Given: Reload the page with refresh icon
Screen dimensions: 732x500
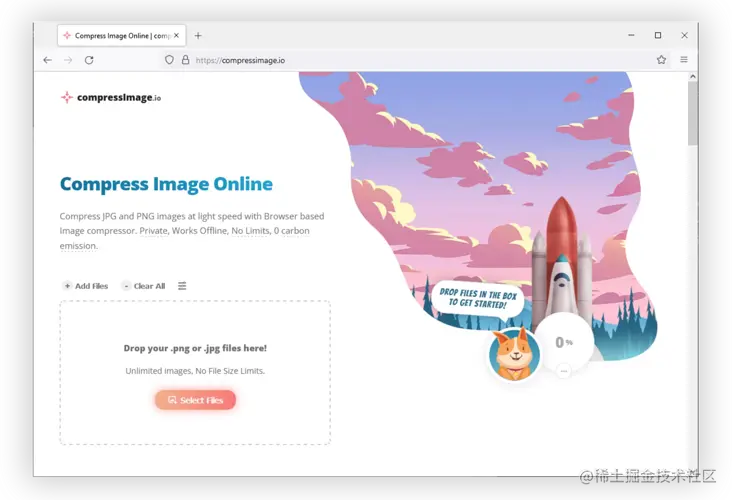Looking at the screenshot, I should click(89, 60).
